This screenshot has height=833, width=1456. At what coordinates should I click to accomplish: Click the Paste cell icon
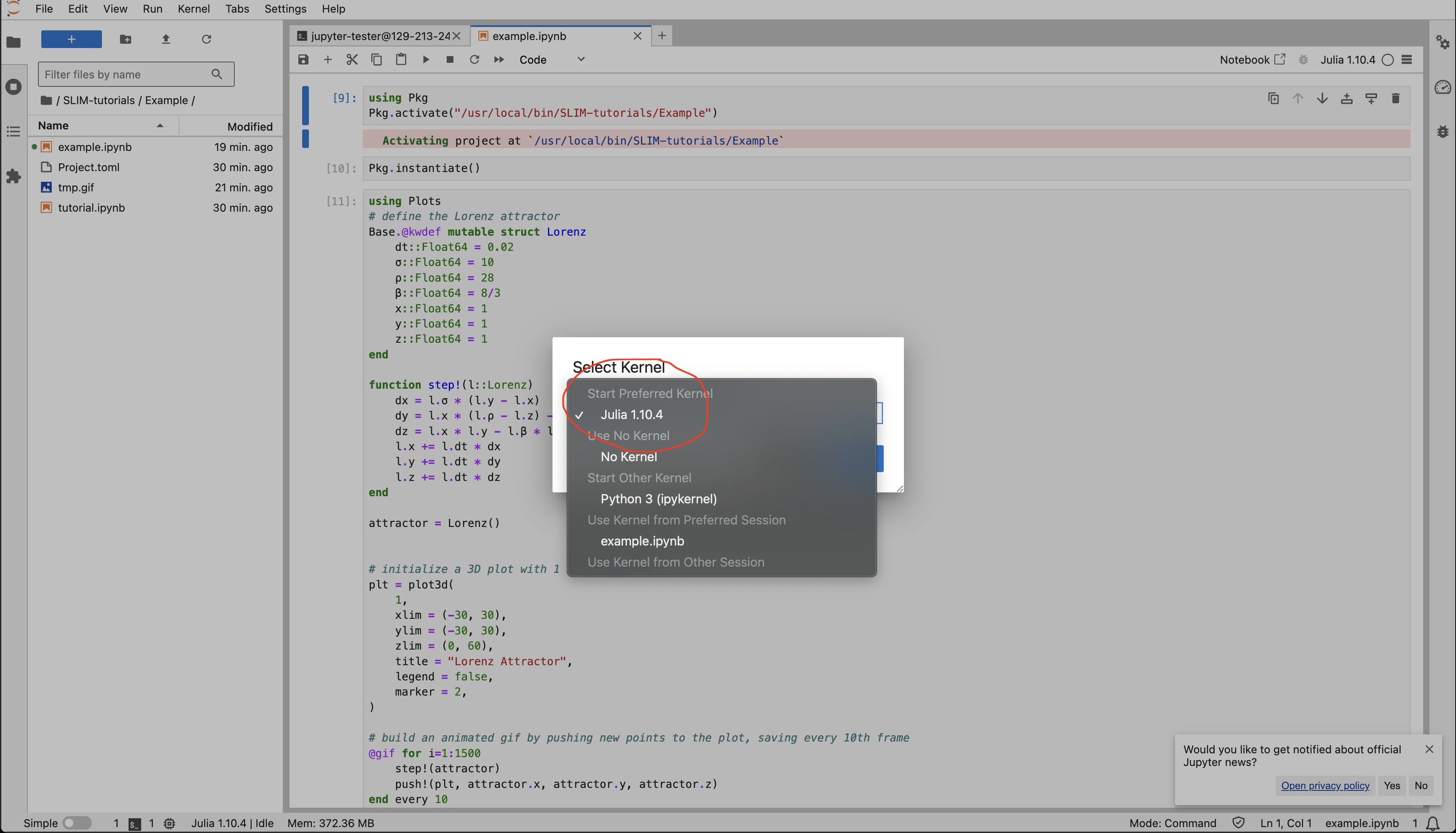point(400,60)
